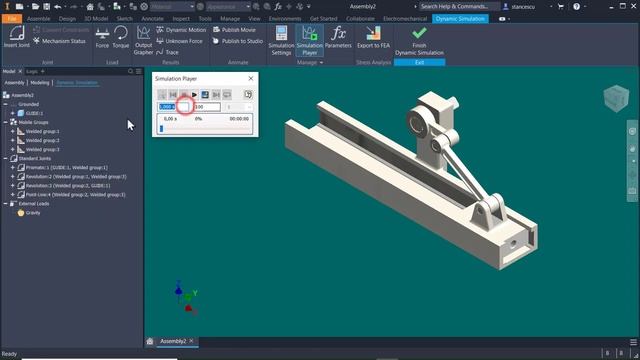Open the Material dropdown
Viewport: 640px width, 360px height.
[x=172, y=7]
